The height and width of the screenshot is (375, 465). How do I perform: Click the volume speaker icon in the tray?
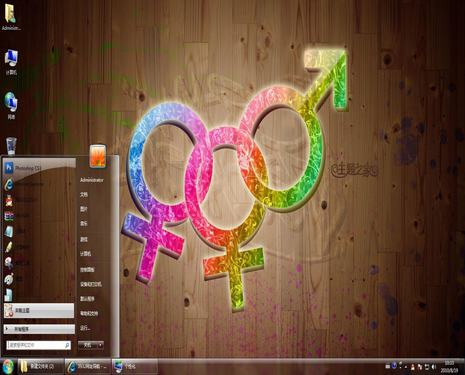(x=434, y=367)
